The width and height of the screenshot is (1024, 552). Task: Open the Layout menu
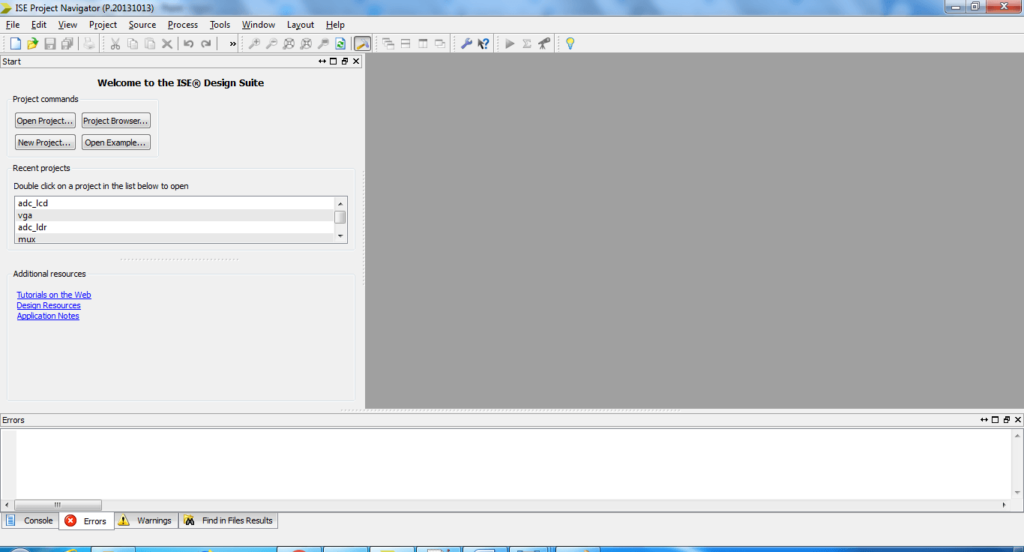pyautogui.click(x=300, y=25)
